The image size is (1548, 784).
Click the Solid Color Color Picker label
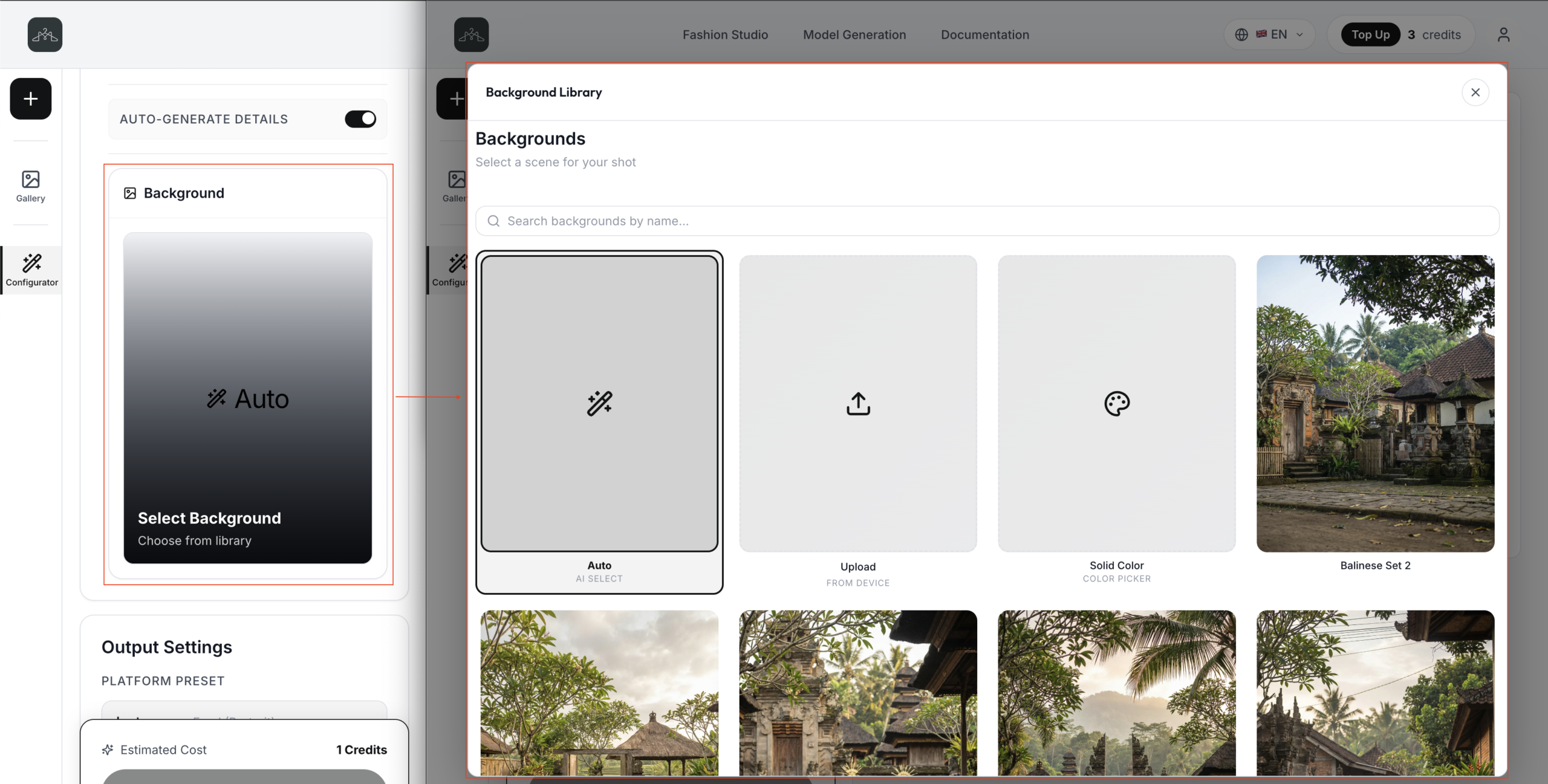(1117, 571)
